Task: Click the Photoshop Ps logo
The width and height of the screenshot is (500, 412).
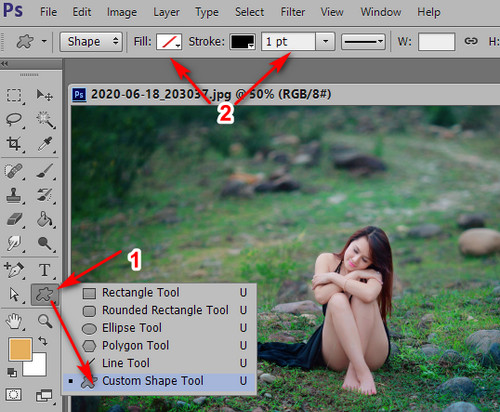Action: click(x=13, y=11)
